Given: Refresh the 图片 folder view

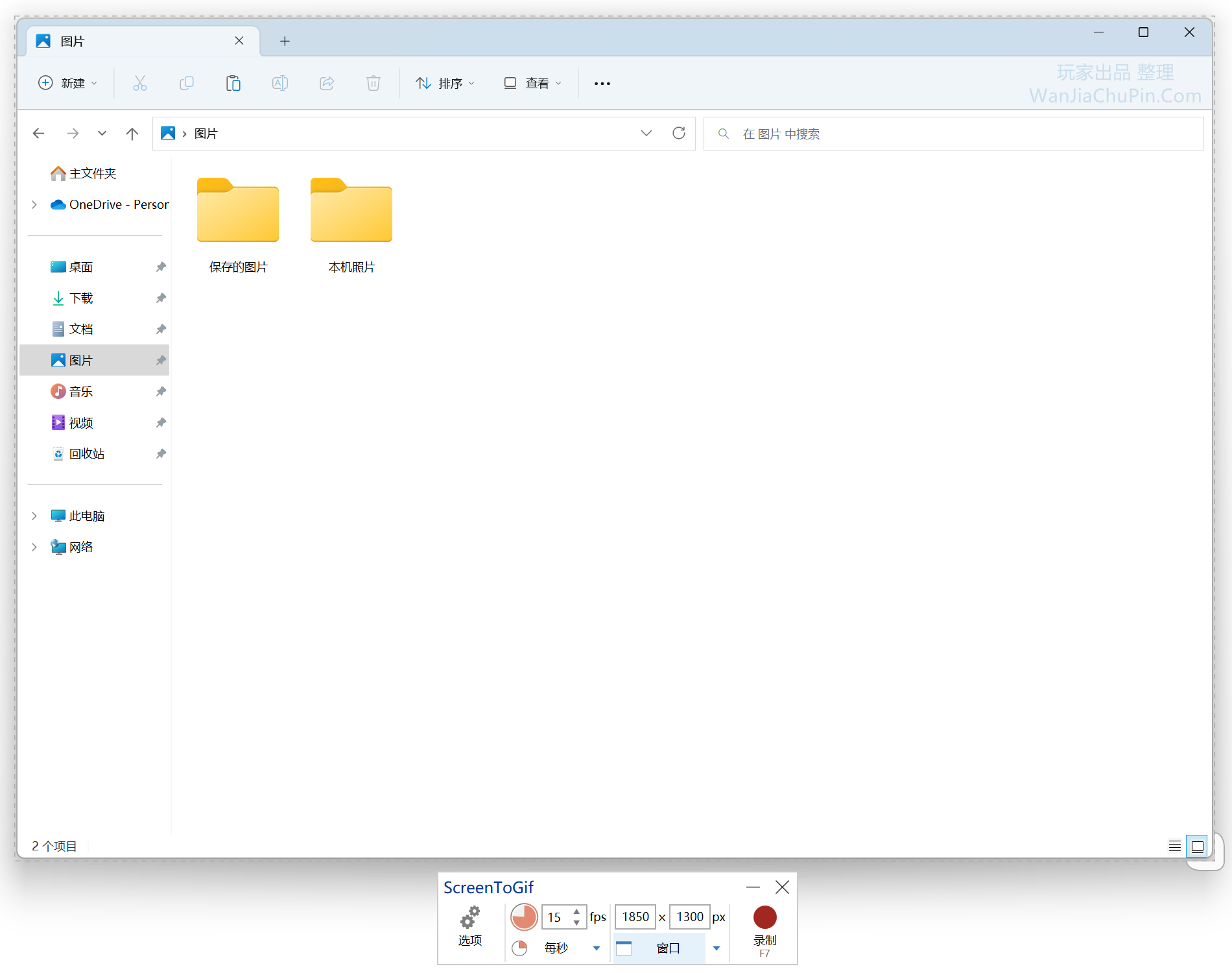Looking at the screenshot, I should coord(679,133).
